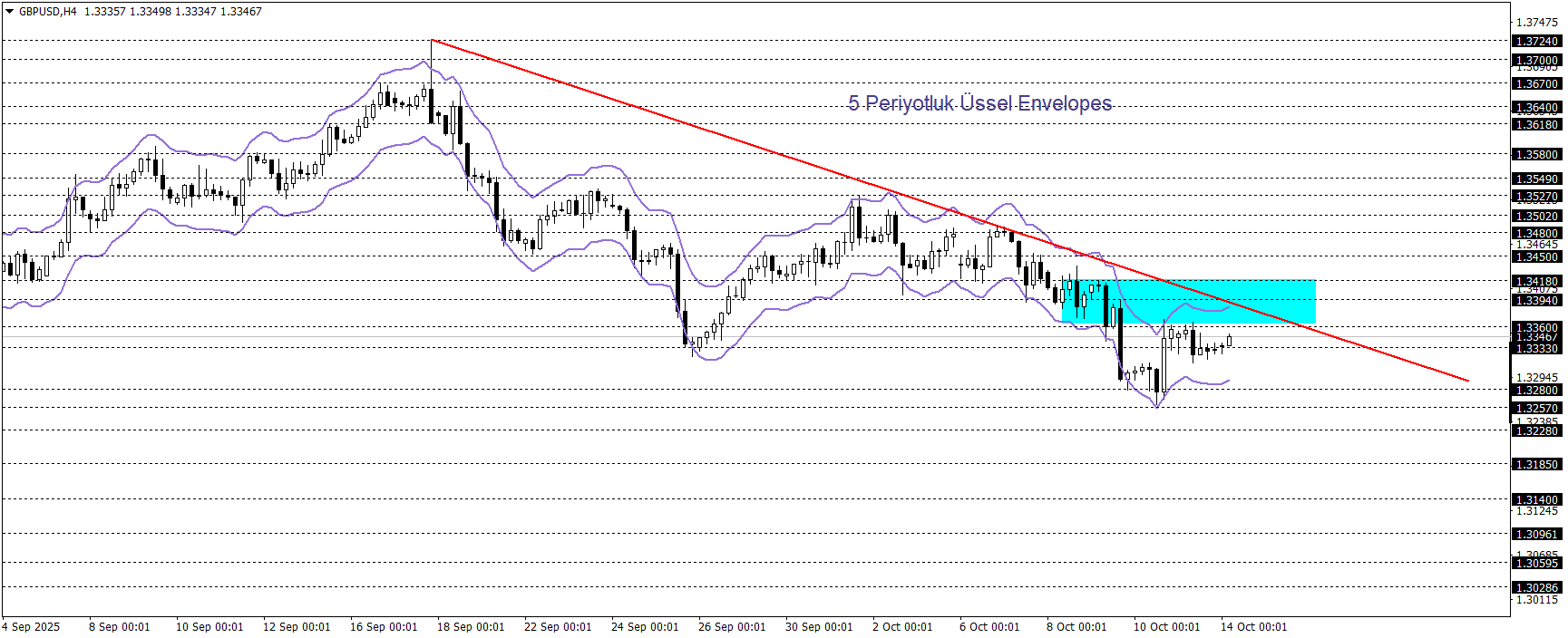Click the 1.36700 price level label
The width and height of the screenshot is (1568, 638).
tap(1536, 83)
